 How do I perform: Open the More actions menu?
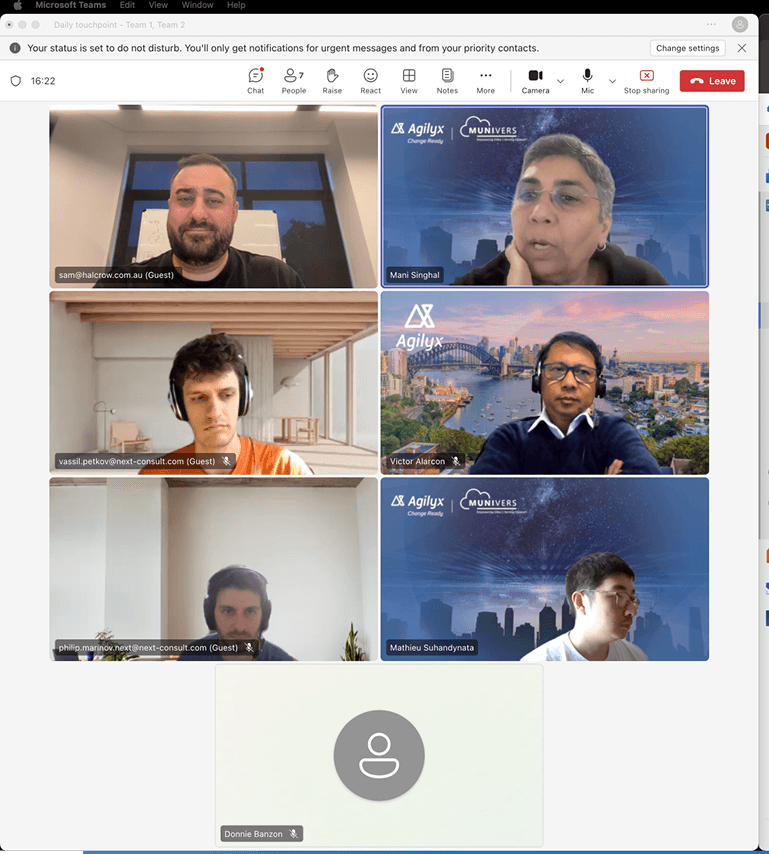(486, 81)
